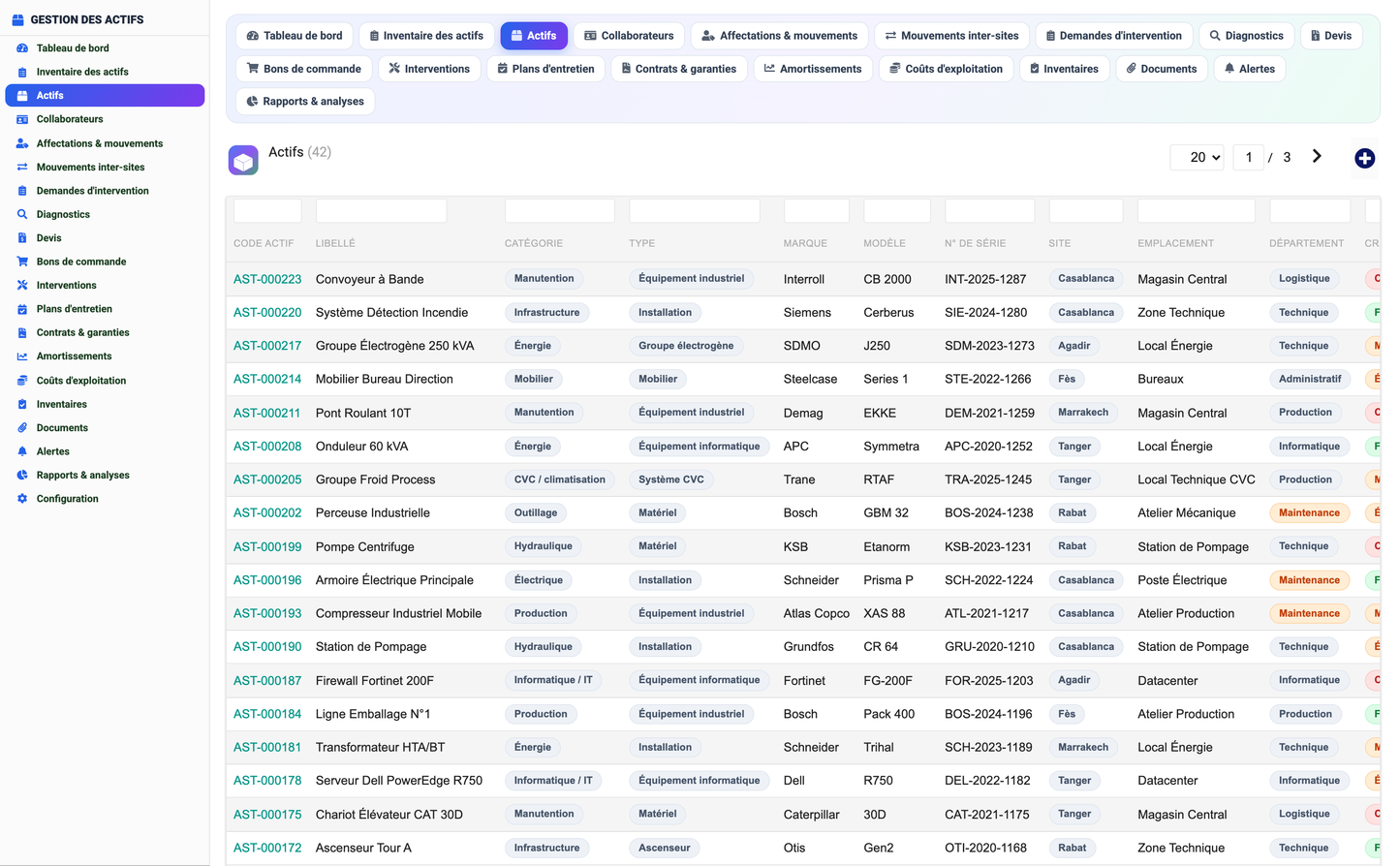Click the Amortissements chart icon in sidebar
Image resolution: width=1400 pixels, height=866 pixels.
tap(22, 356)
